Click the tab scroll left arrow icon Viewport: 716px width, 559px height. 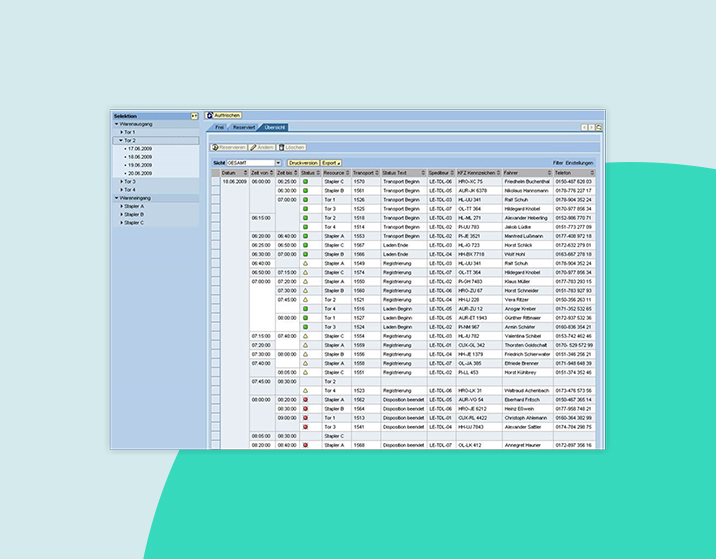tap(585, 128)
